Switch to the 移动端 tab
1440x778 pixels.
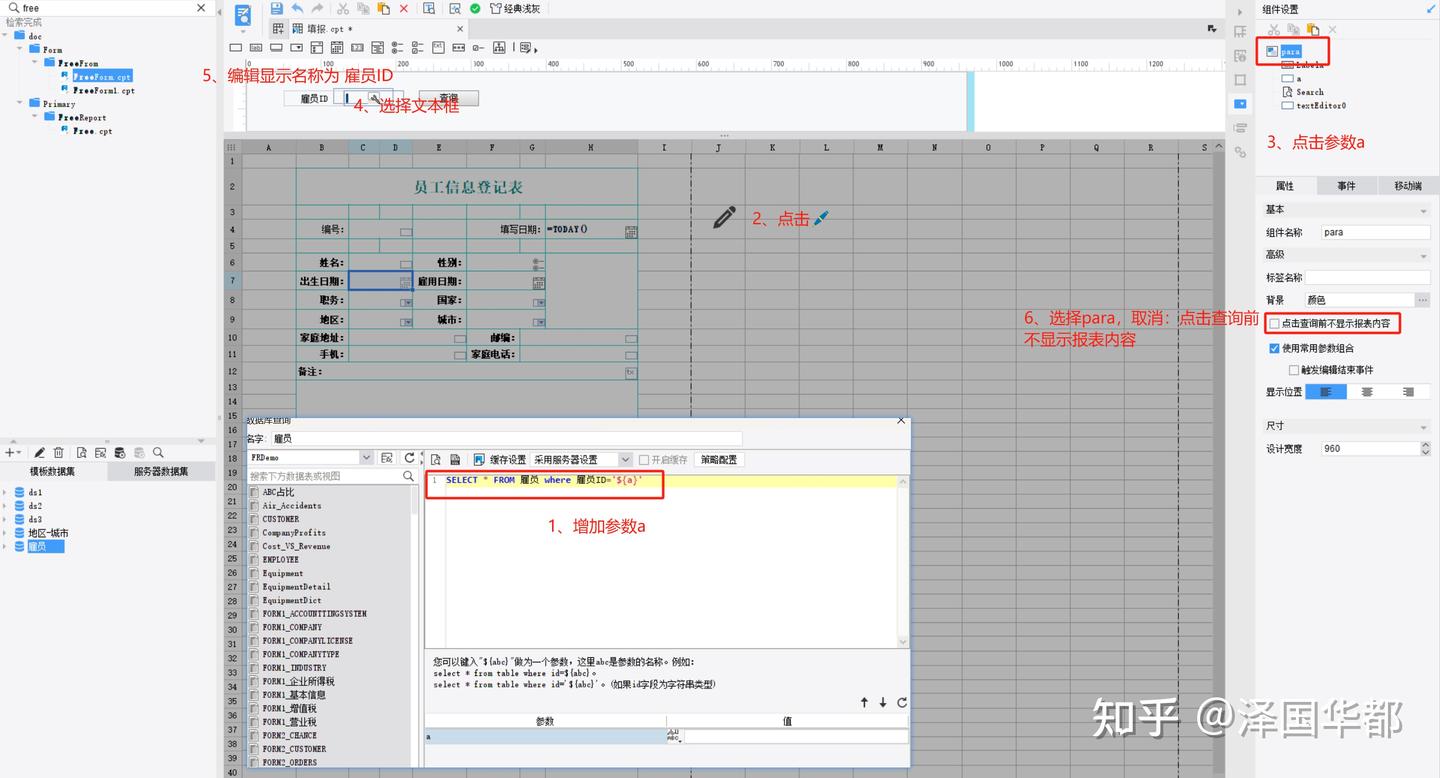pyautogui.click(x=1407, y=186)
